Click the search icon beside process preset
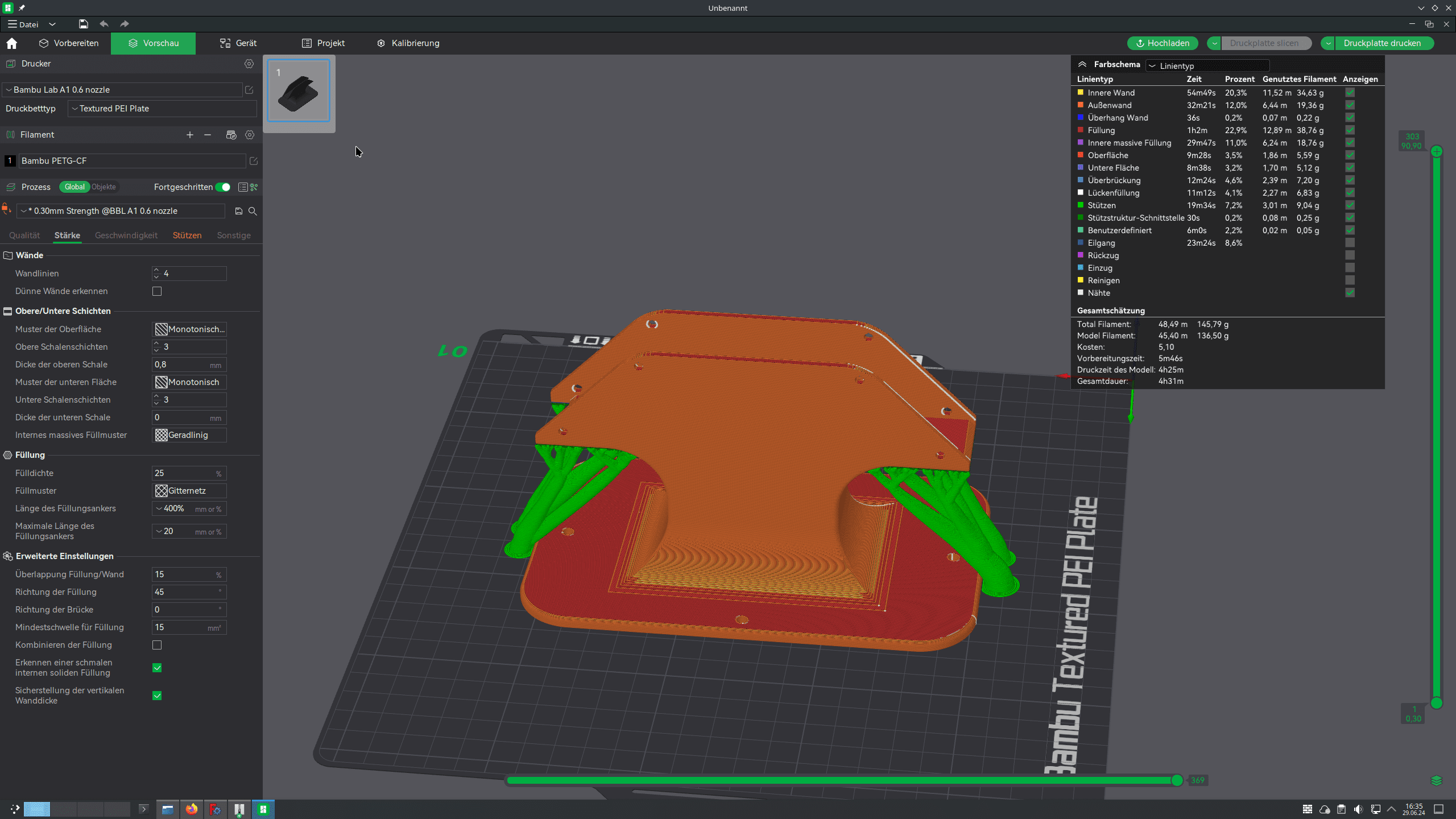Screen dimensions: 1456x819 tap(253, 211)
